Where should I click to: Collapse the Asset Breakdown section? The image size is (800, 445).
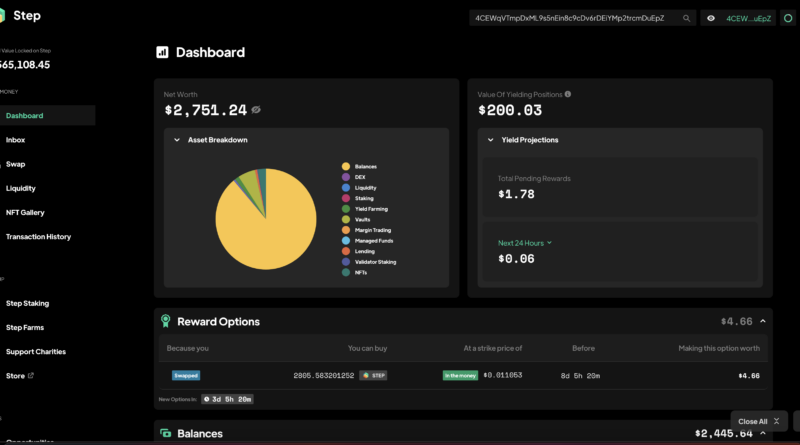point(177,140)
